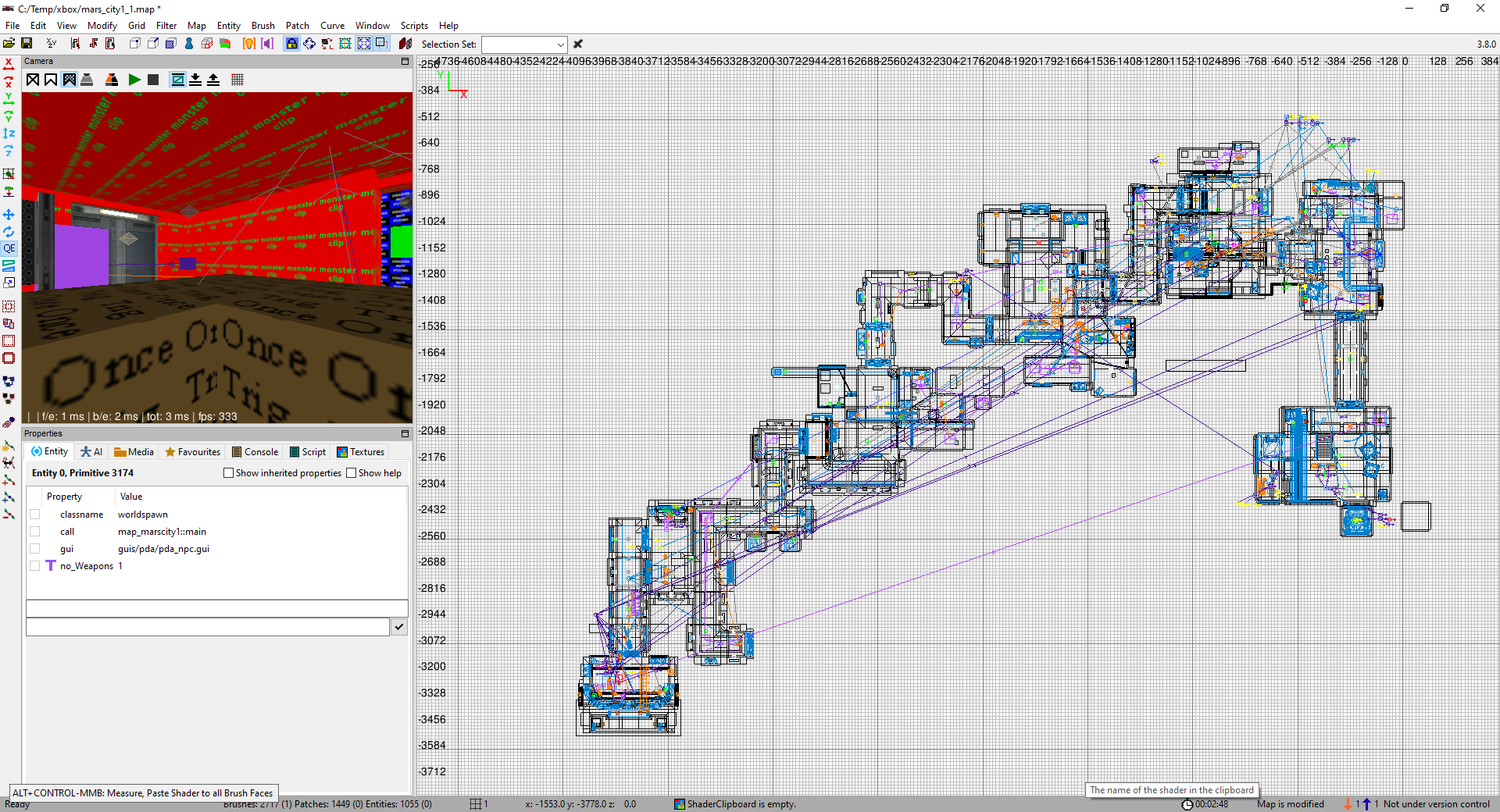Click the CSG Make Room icon
The height and width of the screenshot is (812, 1500).
click(x=9, y=358)
